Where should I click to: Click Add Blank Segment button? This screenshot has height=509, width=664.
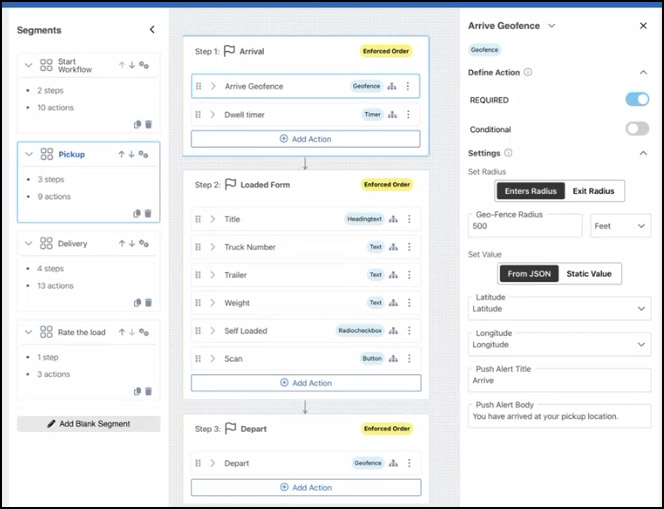(x=88, y=424)
